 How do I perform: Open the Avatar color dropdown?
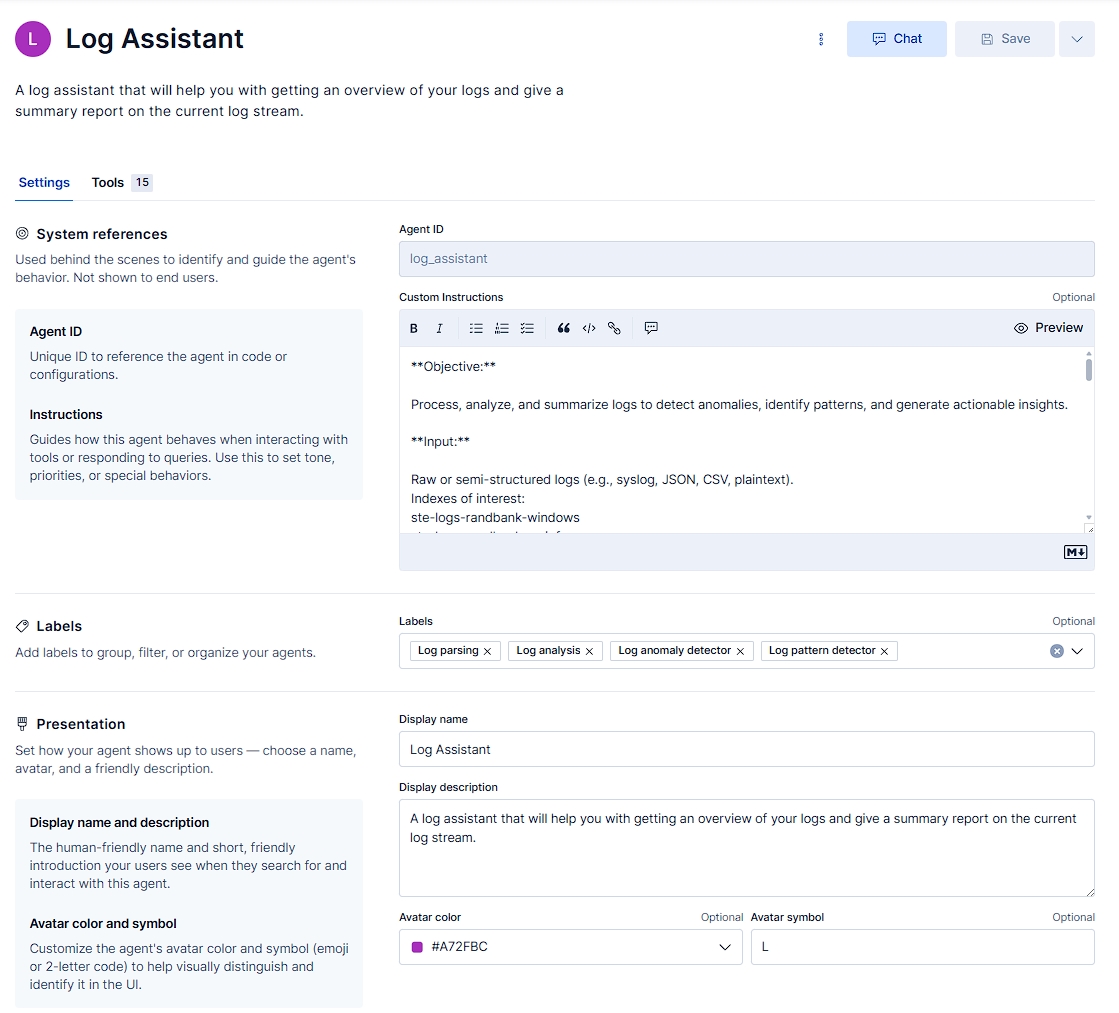pos(570,947)
